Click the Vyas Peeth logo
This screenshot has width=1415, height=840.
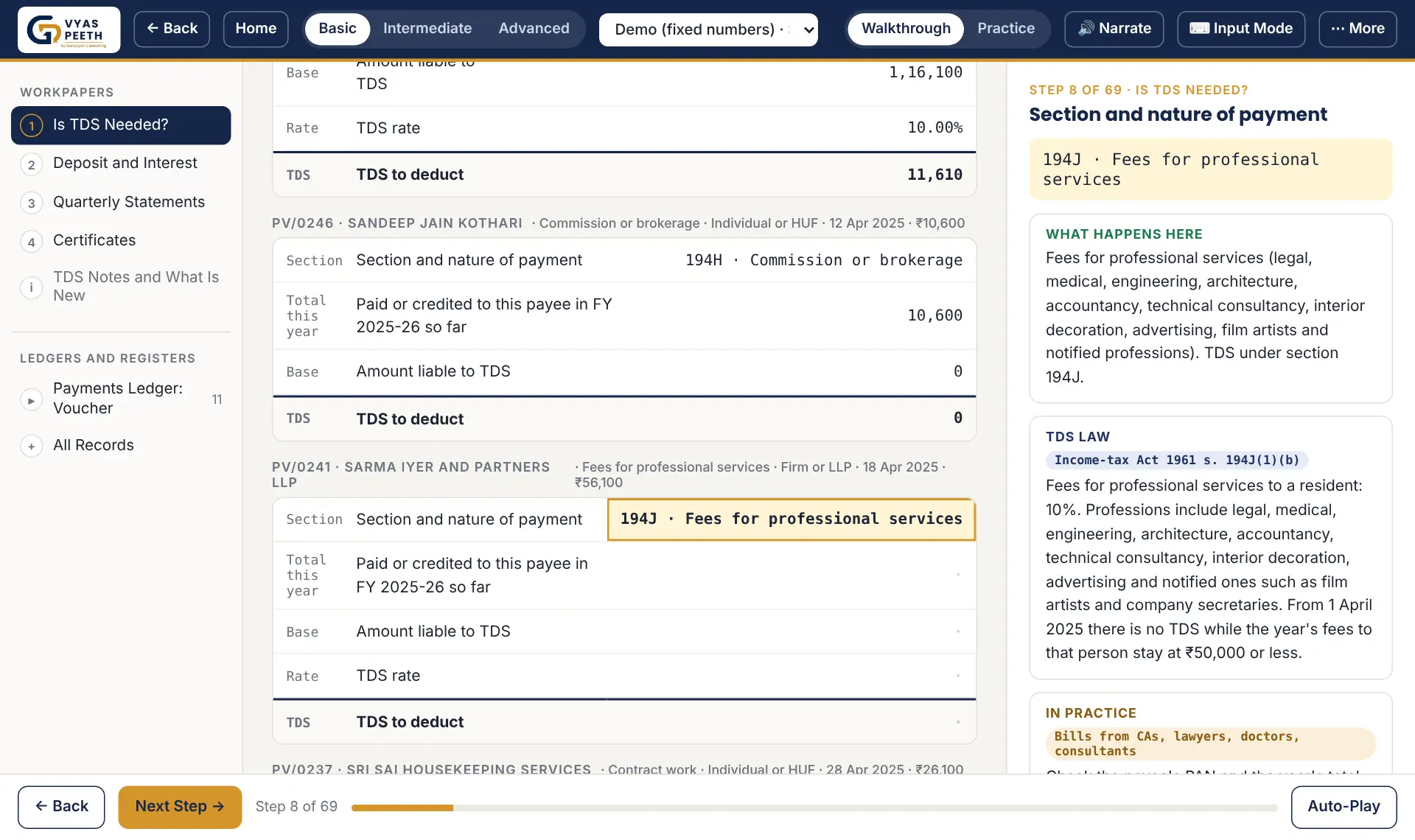69,29
